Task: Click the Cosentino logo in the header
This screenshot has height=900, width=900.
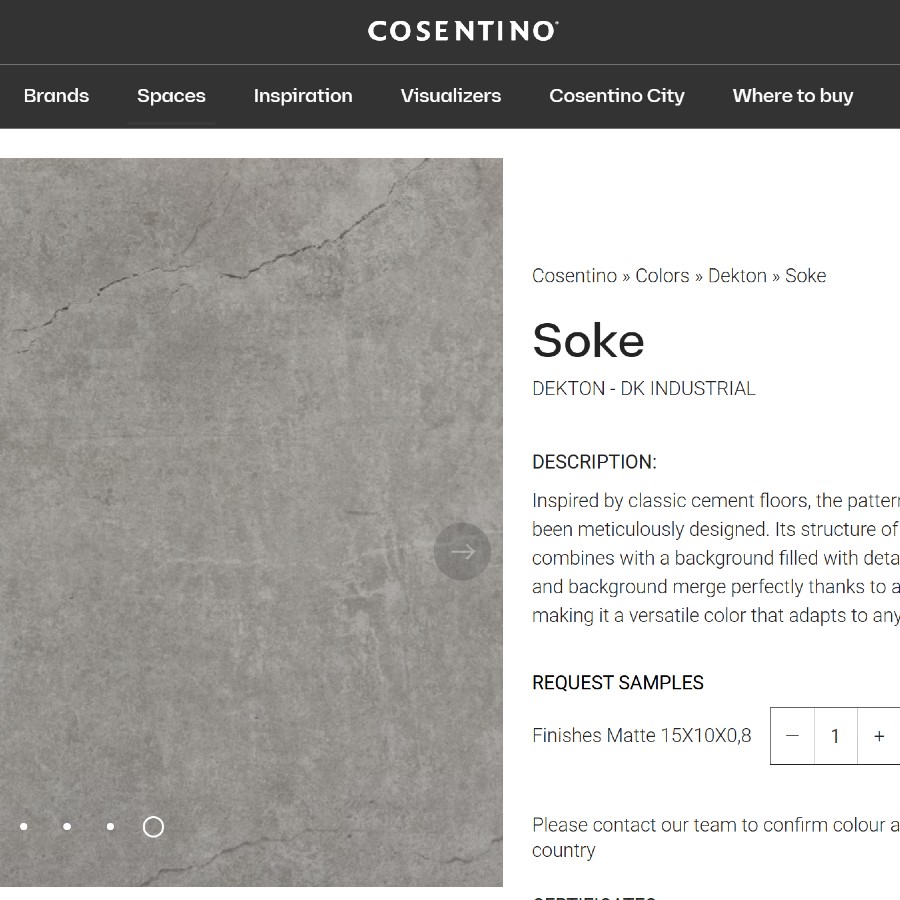Action: pyautogui.click(x=462, y=30)
